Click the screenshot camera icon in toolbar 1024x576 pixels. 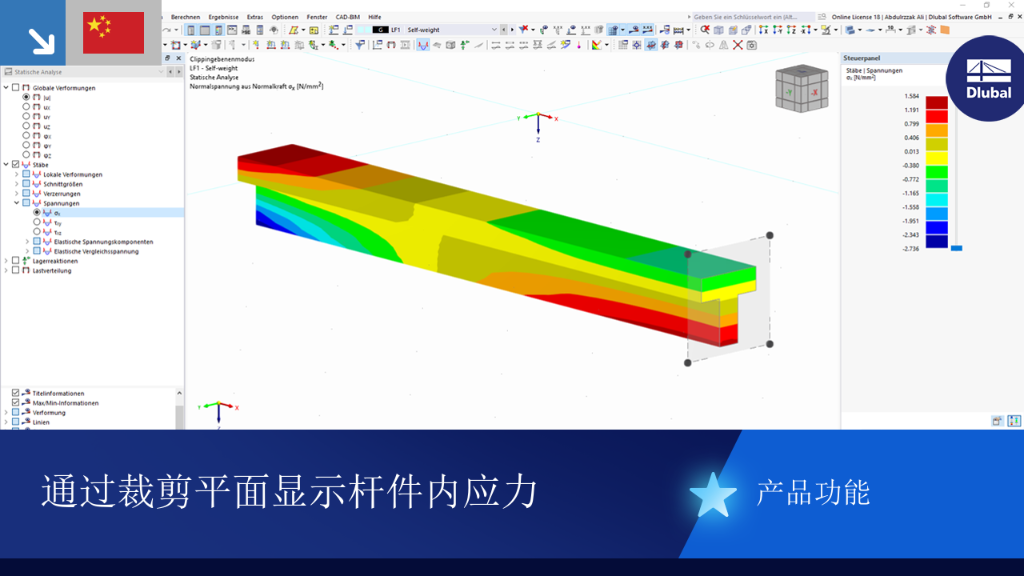752,45
